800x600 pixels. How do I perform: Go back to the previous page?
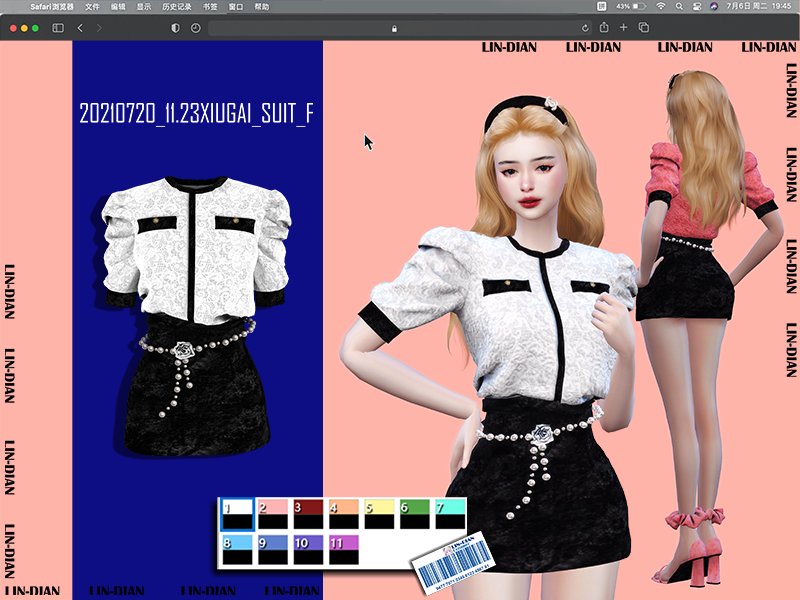point(80,28)
